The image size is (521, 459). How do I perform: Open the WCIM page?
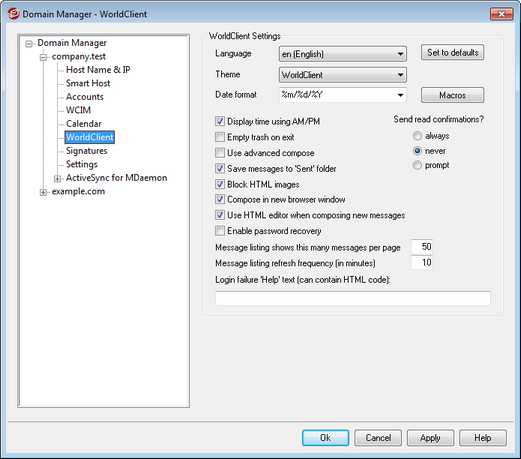78,110
